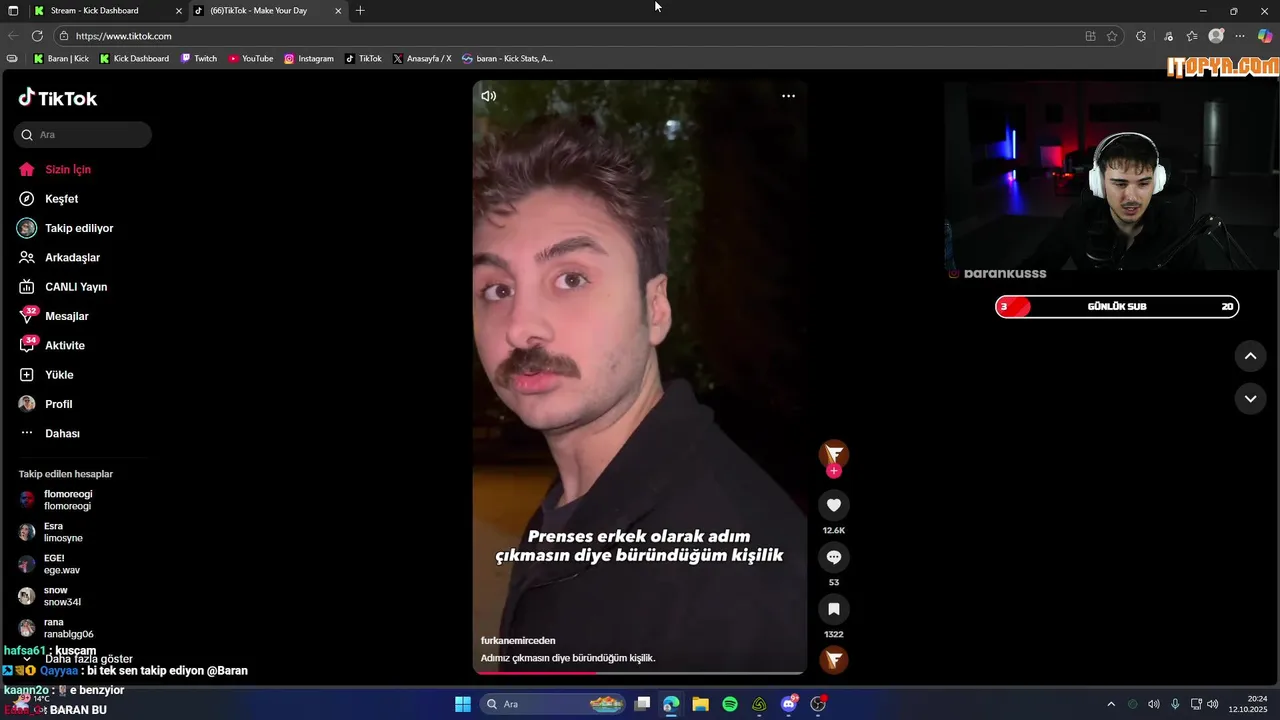Screen dimensions: 1280x720
Task: Close the TikTok browser tab
Action: 338,11
